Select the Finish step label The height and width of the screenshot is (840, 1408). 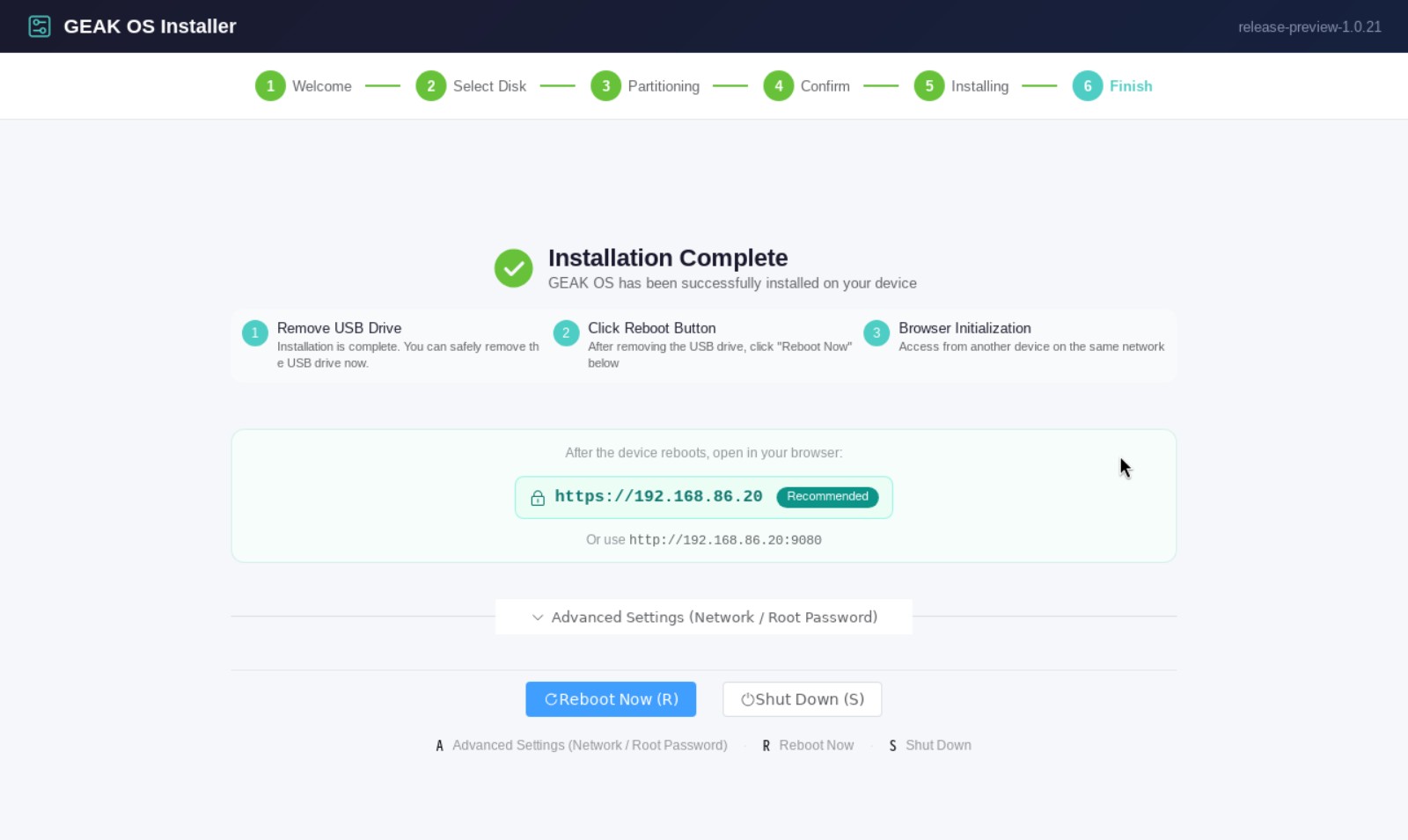tap(1131, 86)
